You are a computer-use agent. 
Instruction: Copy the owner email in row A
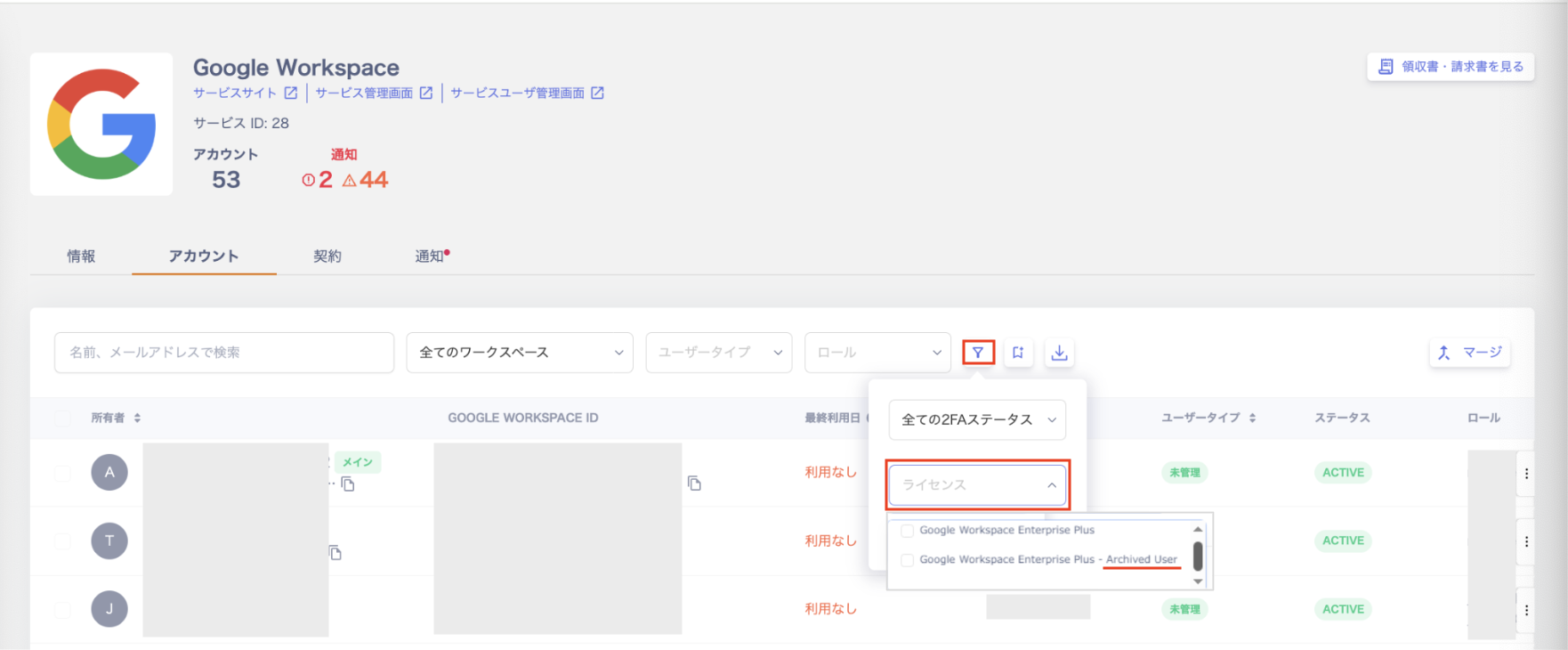(x=348, y=484)
